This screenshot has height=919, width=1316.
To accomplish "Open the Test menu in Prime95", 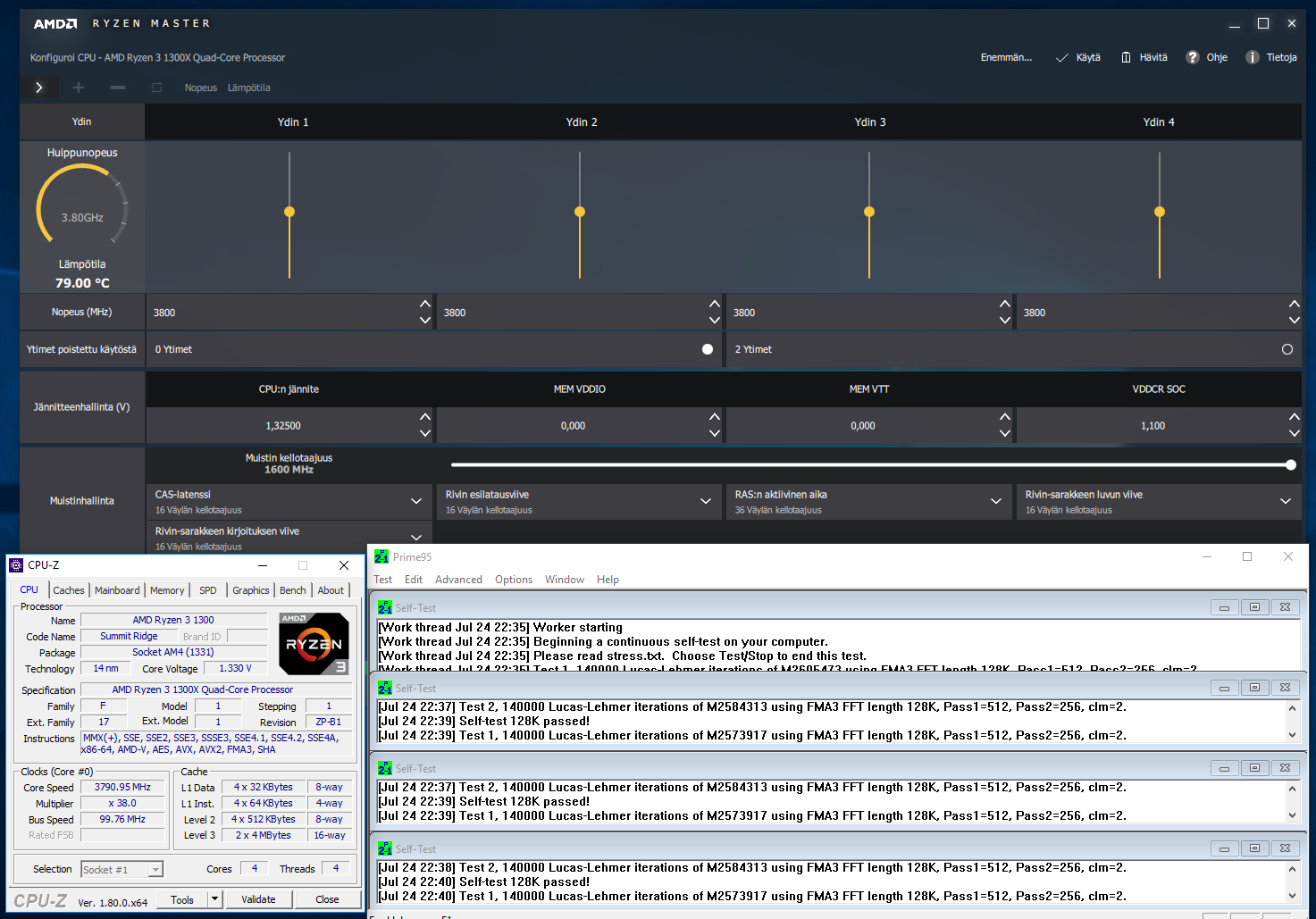I will [x=383, y=580].
